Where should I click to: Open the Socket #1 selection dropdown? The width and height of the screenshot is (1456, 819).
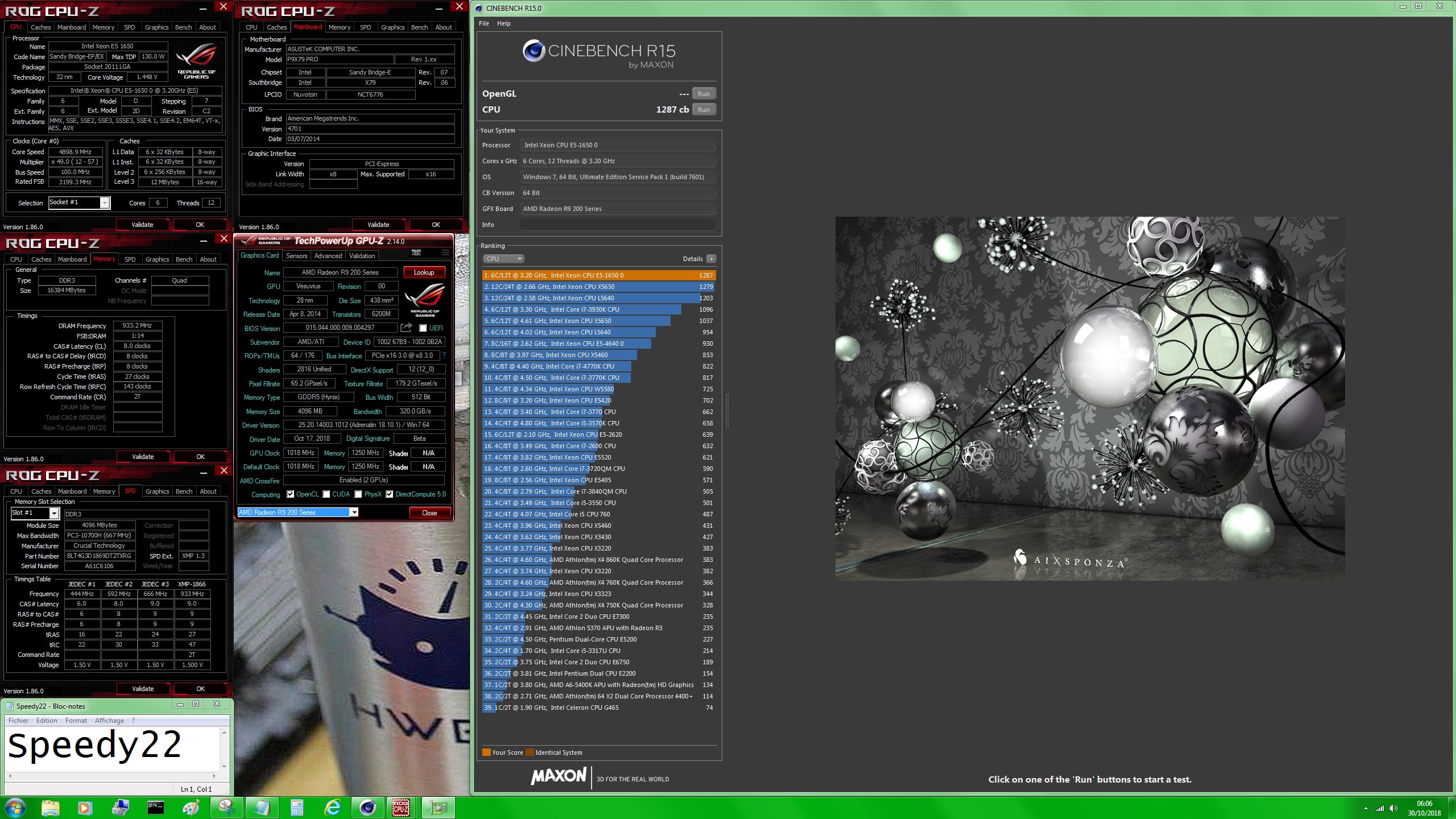tap(80, 202)
